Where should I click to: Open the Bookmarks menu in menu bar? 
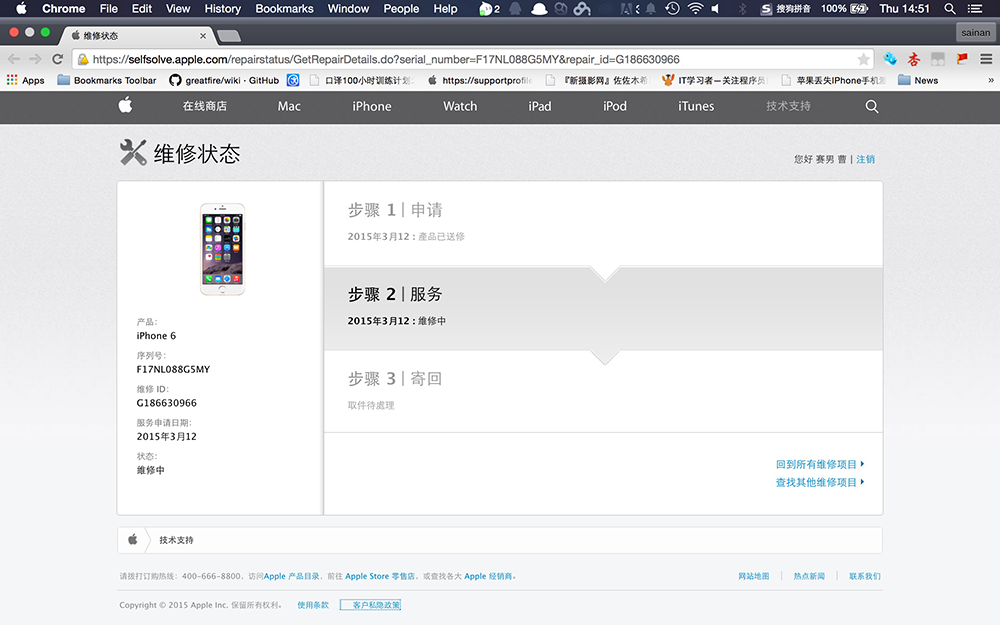[284, 8]
